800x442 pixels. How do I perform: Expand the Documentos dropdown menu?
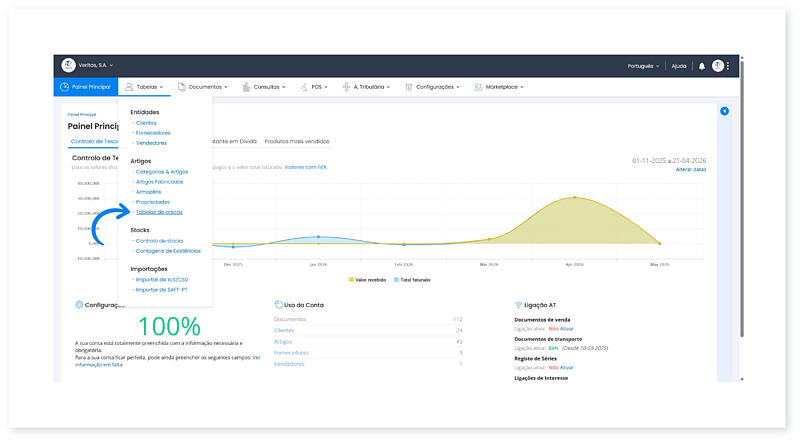[203, 87]
